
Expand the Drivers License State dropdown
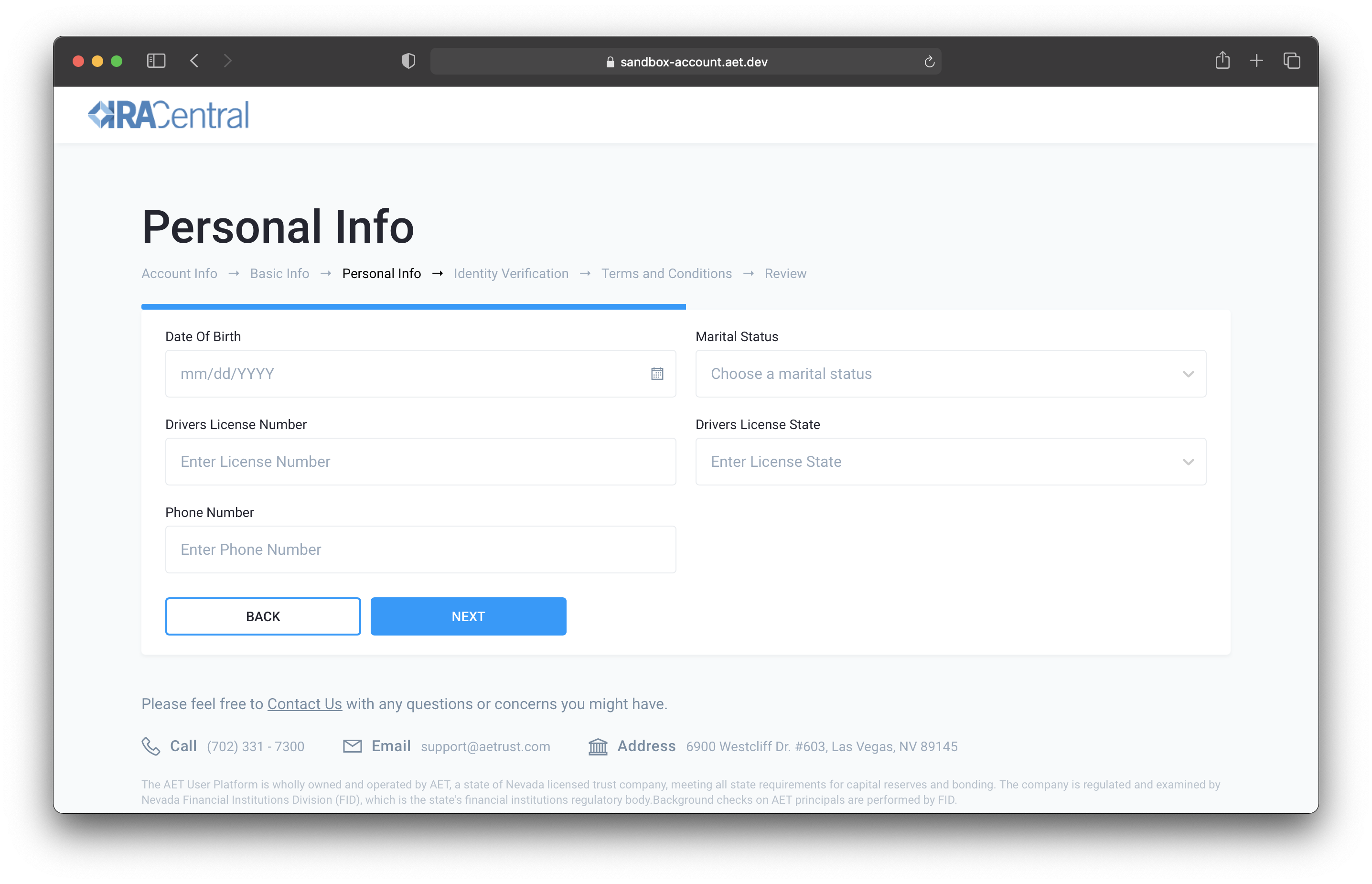click(950, 462)
